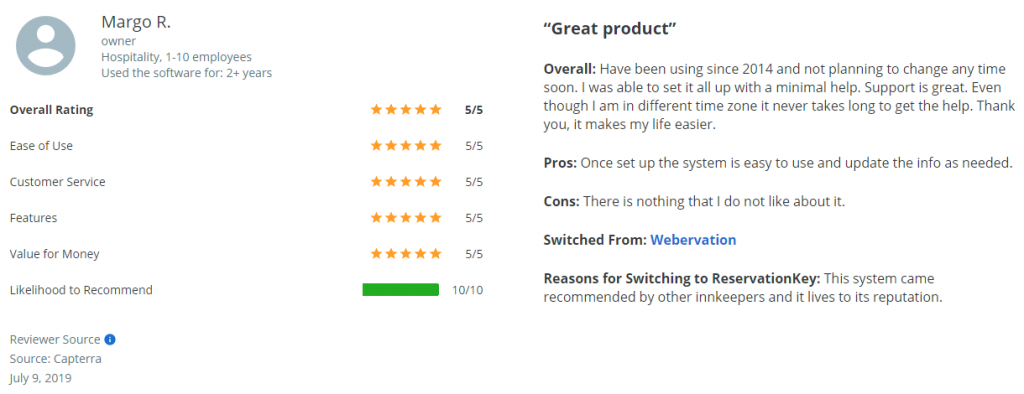The width and height of the screenshot is (1024, 394).
Task: Click the green Likelihood to Recommend bar
Action: [400, 289]
